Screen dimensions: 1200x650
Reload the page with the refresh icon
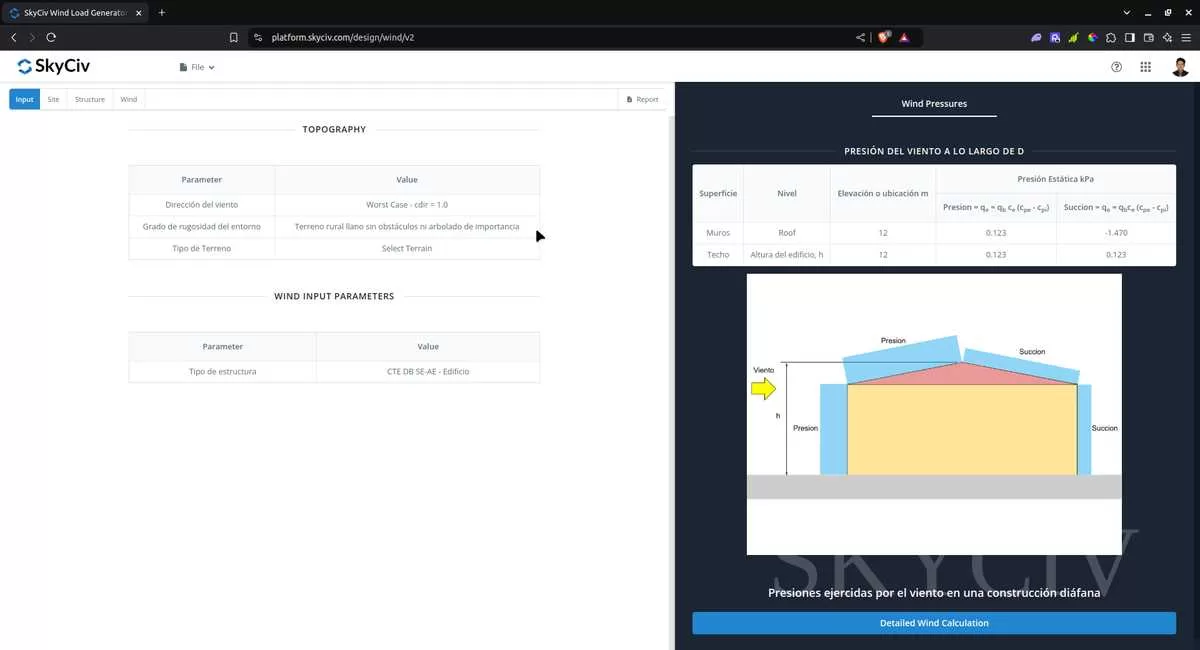pyautogui.click(x=51, y=37)
